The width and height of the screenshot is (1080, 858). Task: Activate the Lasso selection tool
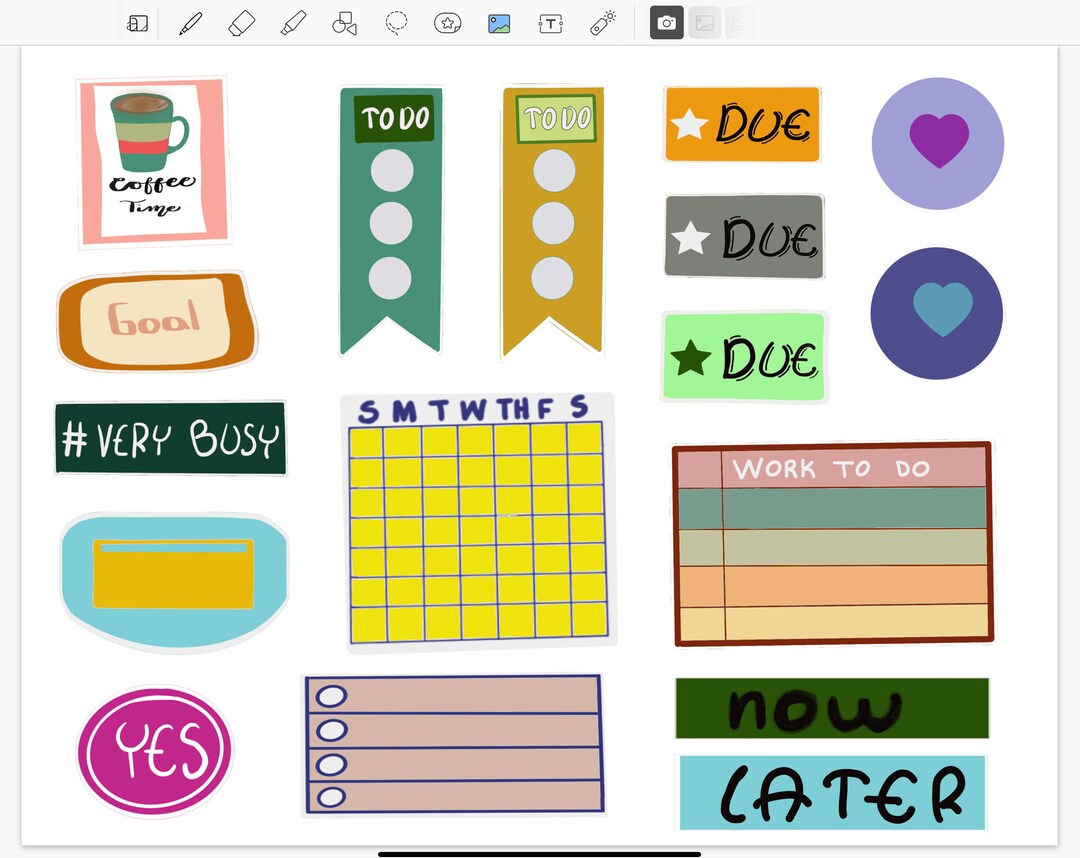pos(396,23)
